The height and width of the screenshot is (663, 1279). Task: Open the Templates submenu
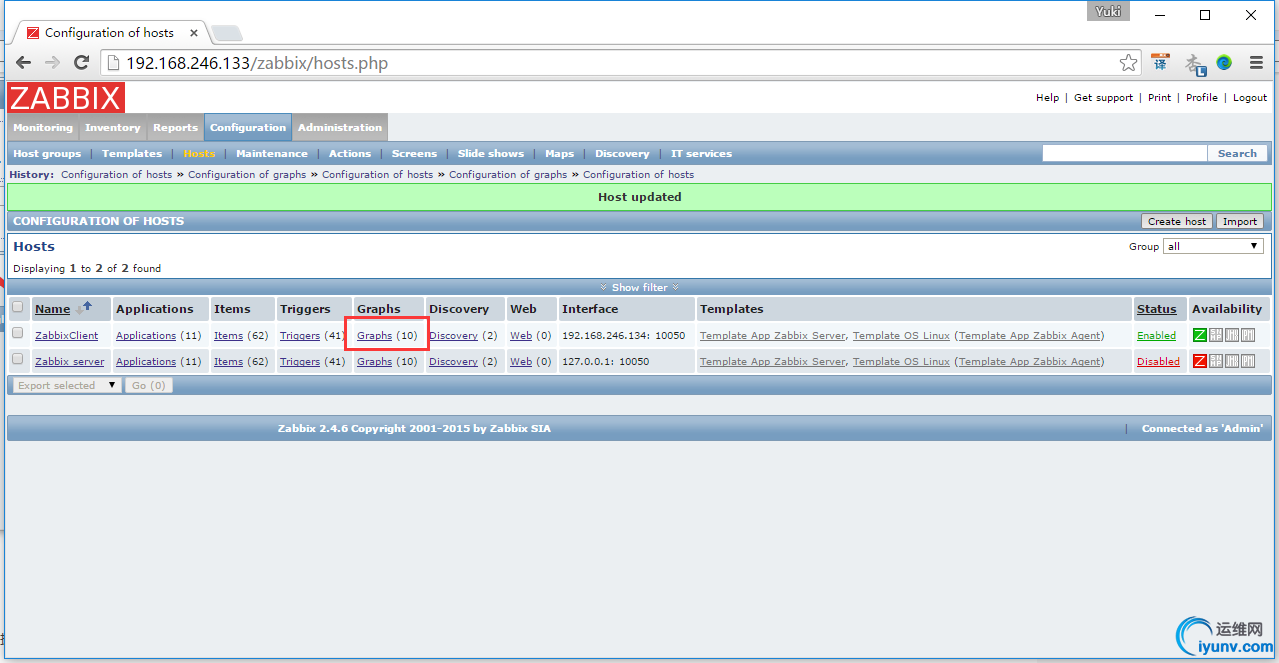click(x=132, y=154)
